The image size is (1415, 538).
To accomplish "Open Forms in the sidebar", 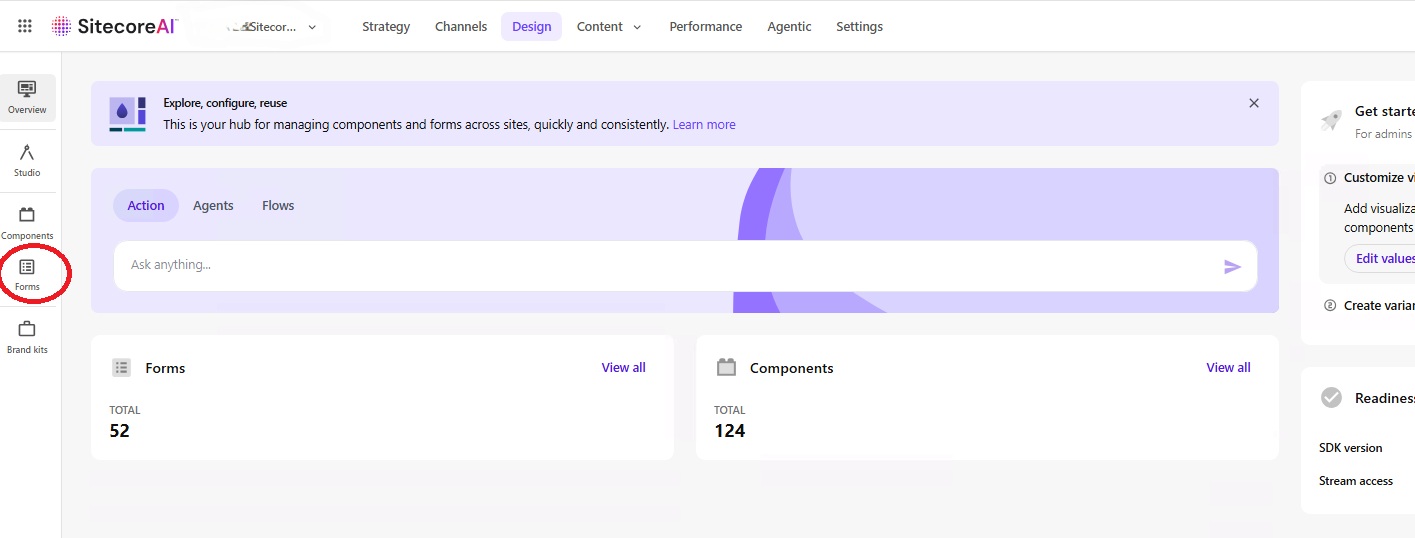I will [27, 274].
